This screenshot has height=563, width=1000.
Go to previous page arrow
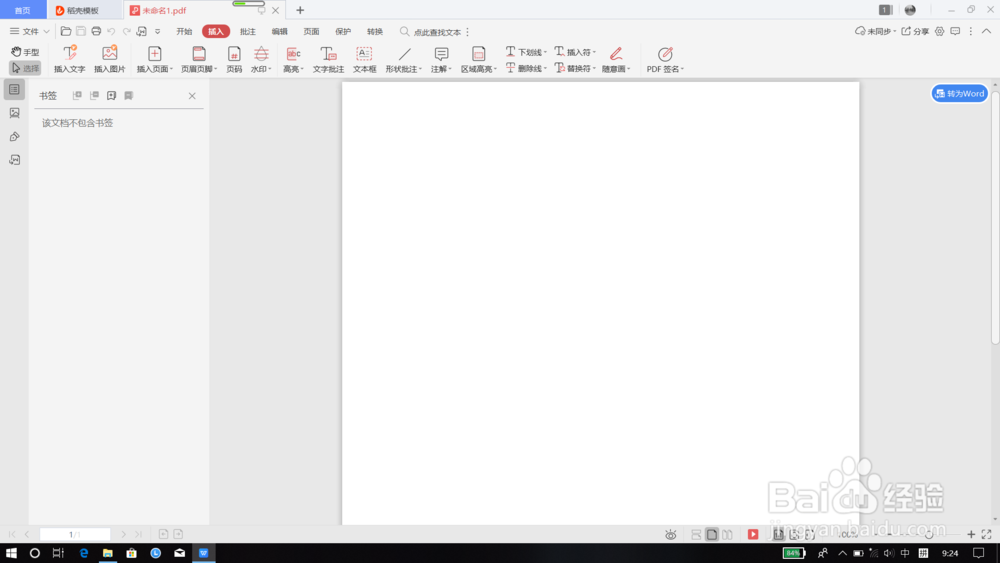pos(27,534)
